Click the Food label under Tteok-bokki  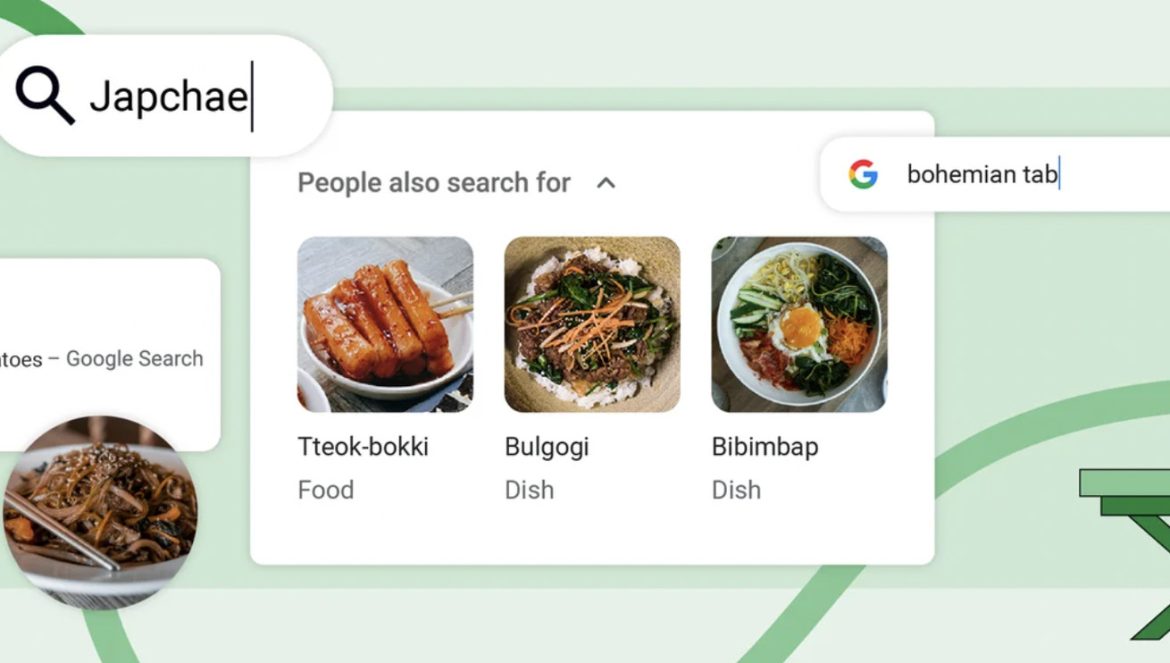pos(325,490)
